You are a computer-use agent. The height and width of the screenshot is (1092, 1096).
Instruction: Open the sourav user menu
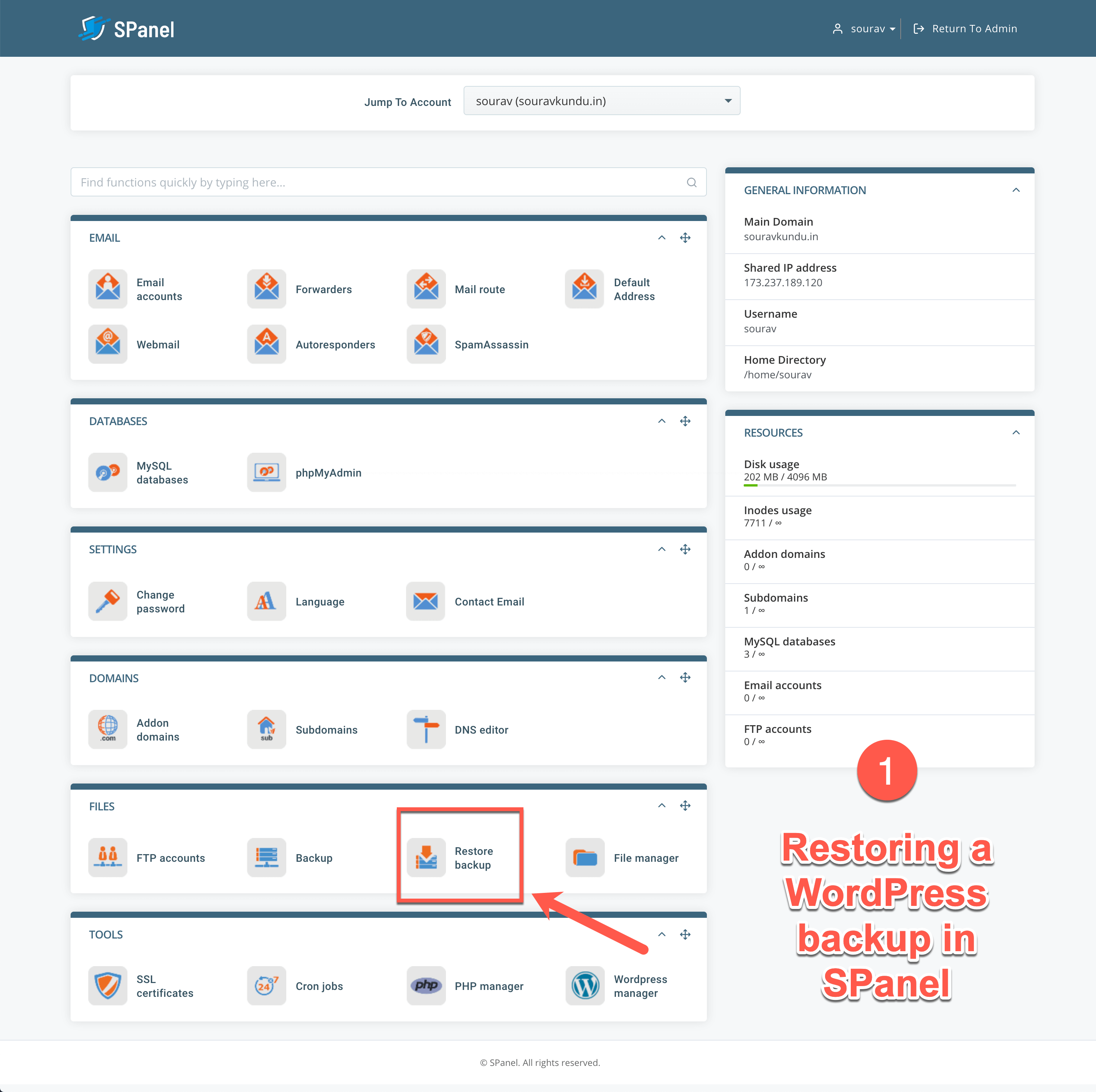[x=864, y=29]
